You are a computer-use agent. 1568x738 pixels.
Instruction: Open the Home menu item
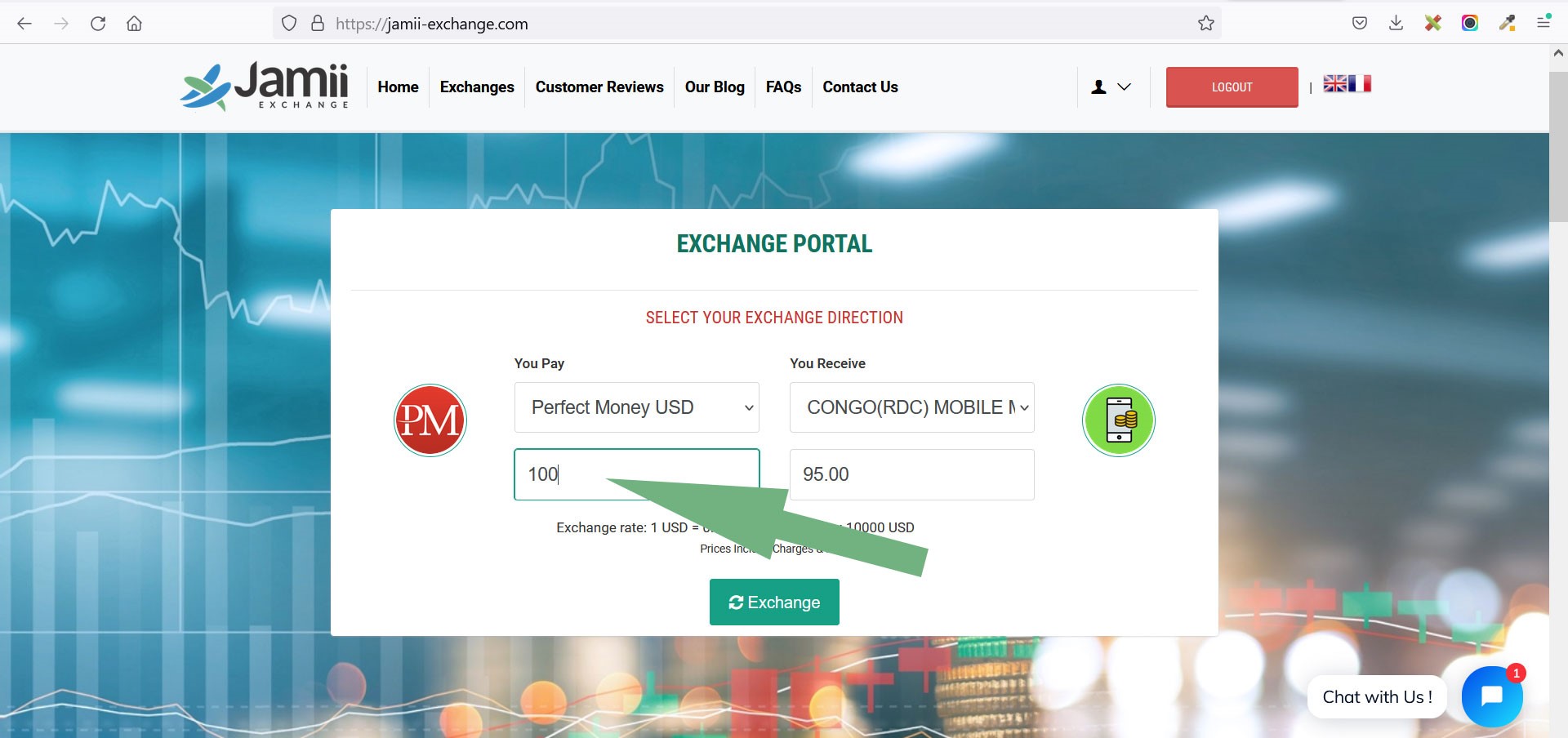(x=398, y=87)
